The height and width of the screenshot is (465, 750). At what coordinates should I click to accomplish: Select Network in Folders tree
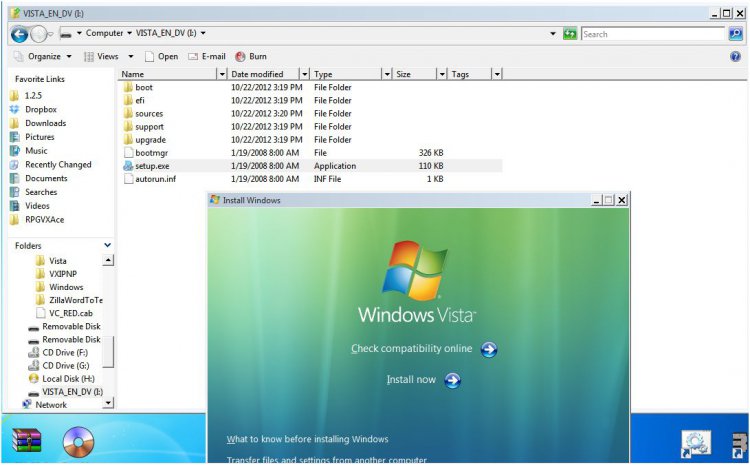tap(45, 405)
